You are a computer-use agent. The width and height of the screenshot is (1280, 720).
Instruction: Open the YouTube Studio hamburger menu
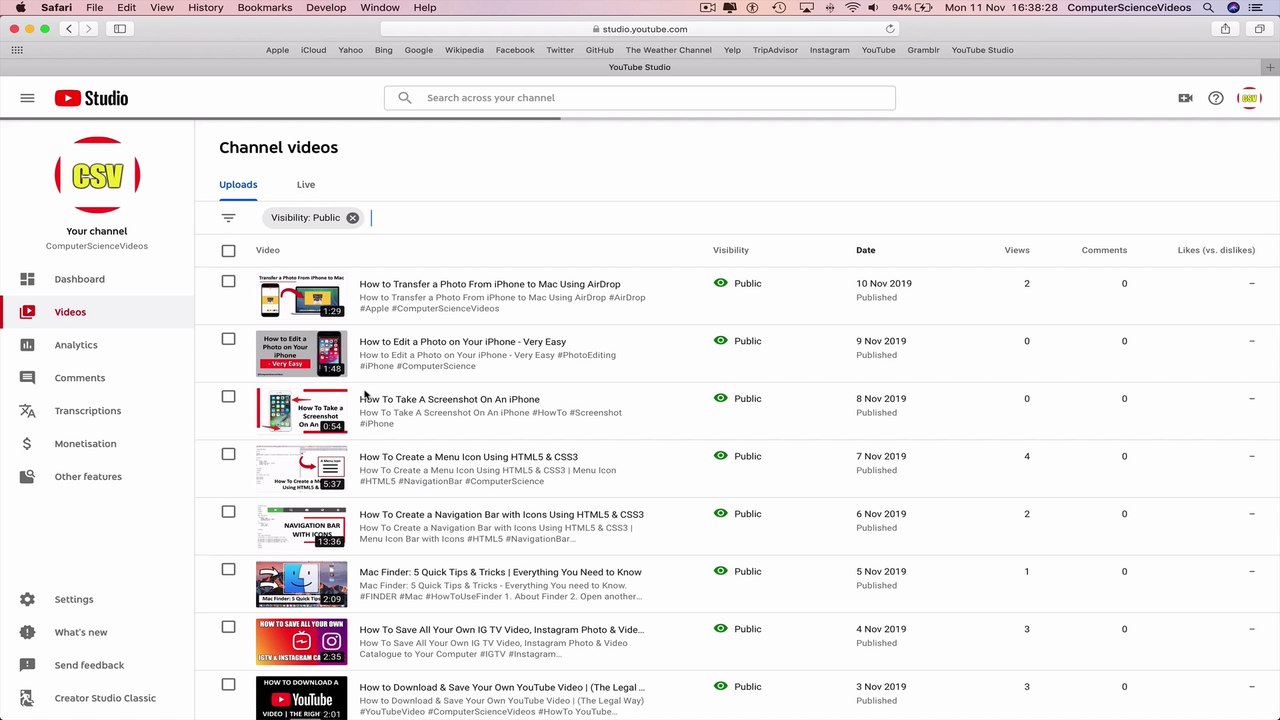click(27, 98)
